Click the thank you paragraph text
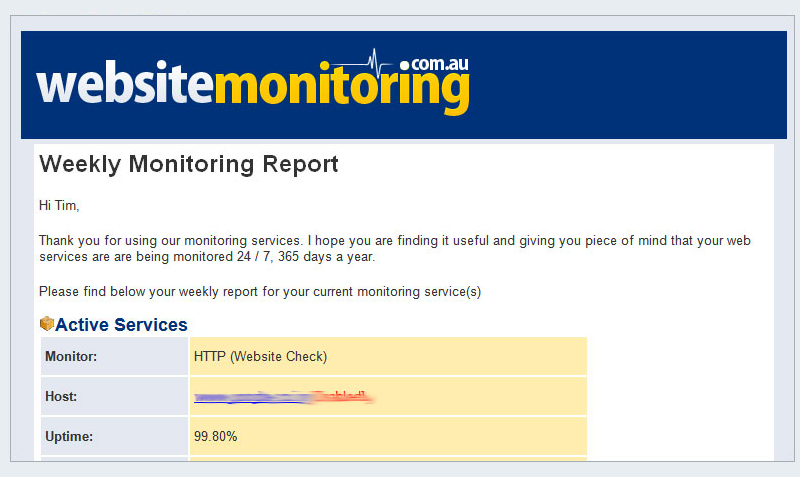The image size is (800, 477). click(x=394, y=248)
